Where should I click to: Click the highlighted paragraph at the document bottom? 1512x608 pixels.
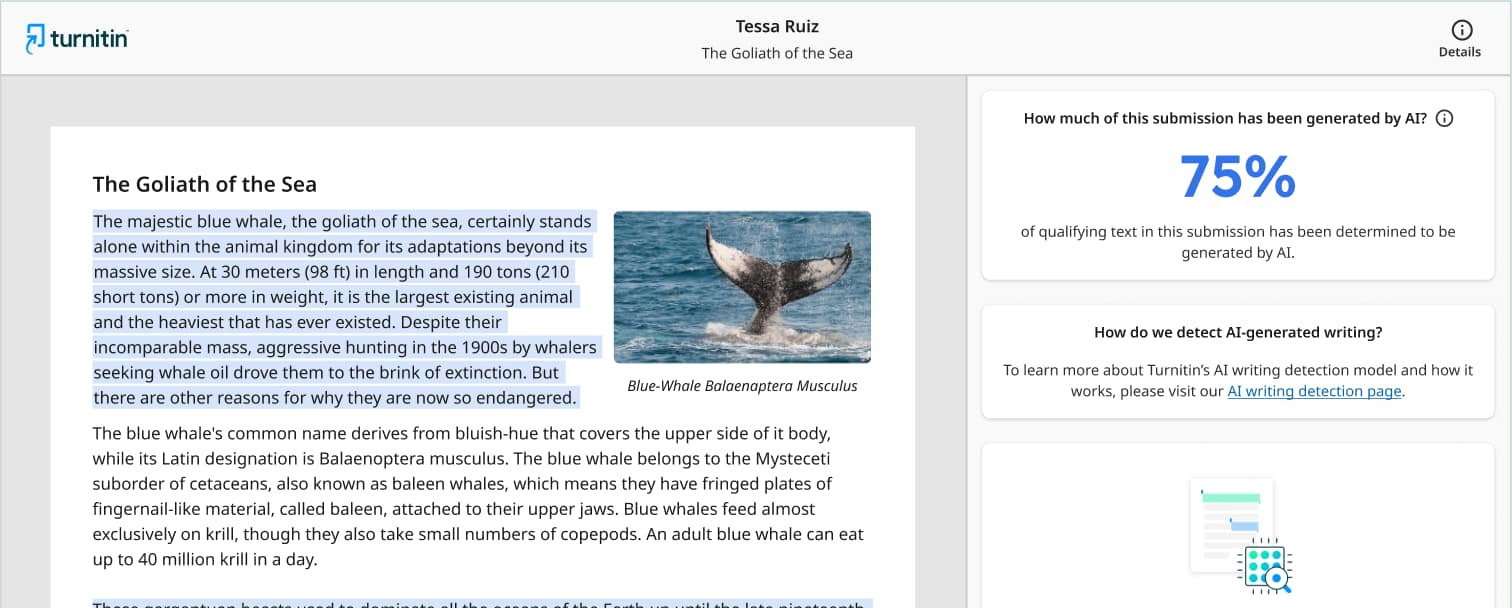click(480, 602)
